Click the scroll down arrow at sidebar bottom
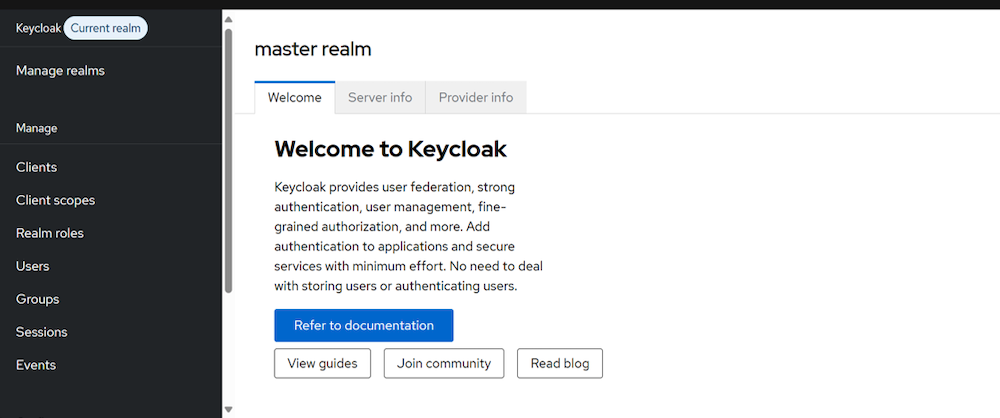 228,409
